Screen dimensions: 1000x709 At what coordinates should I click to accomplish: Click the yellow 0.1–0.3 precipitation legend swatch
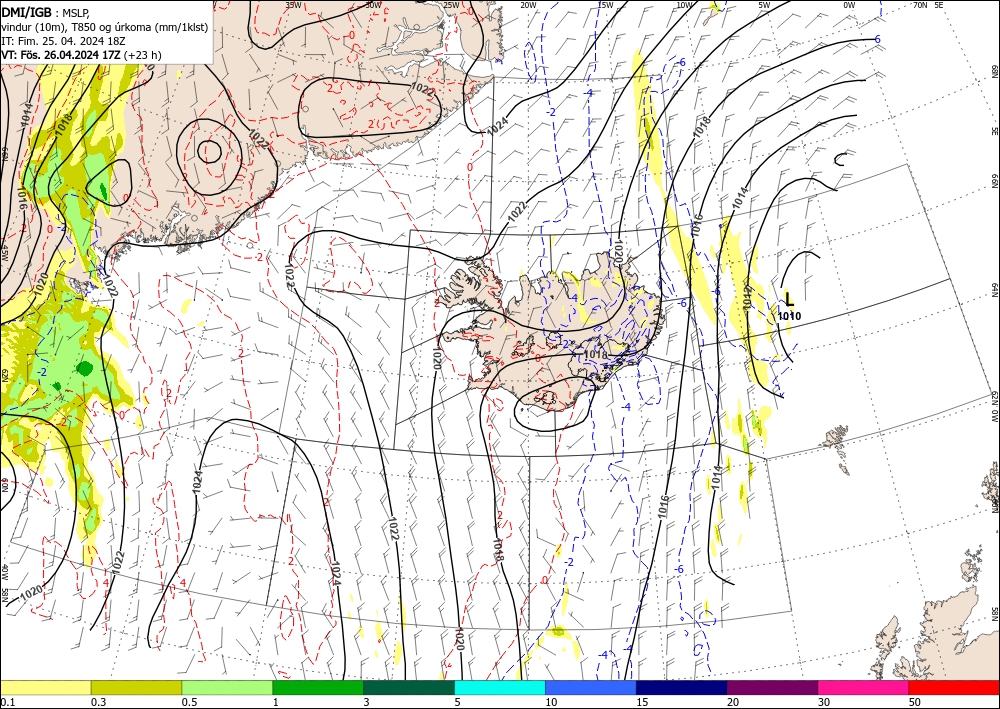coord(45,687)
